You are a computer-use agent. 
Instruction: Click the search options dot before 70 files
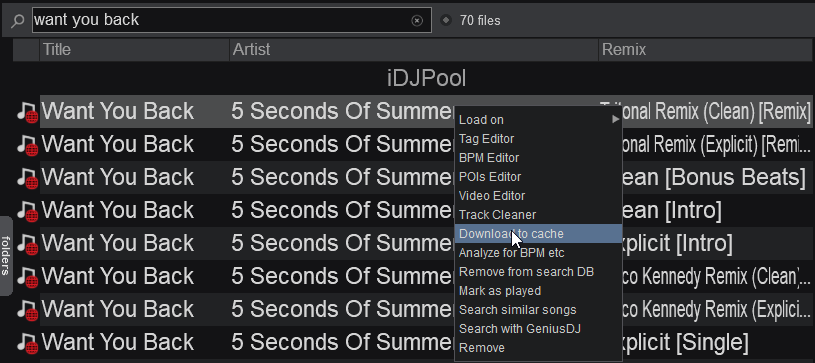446,20
